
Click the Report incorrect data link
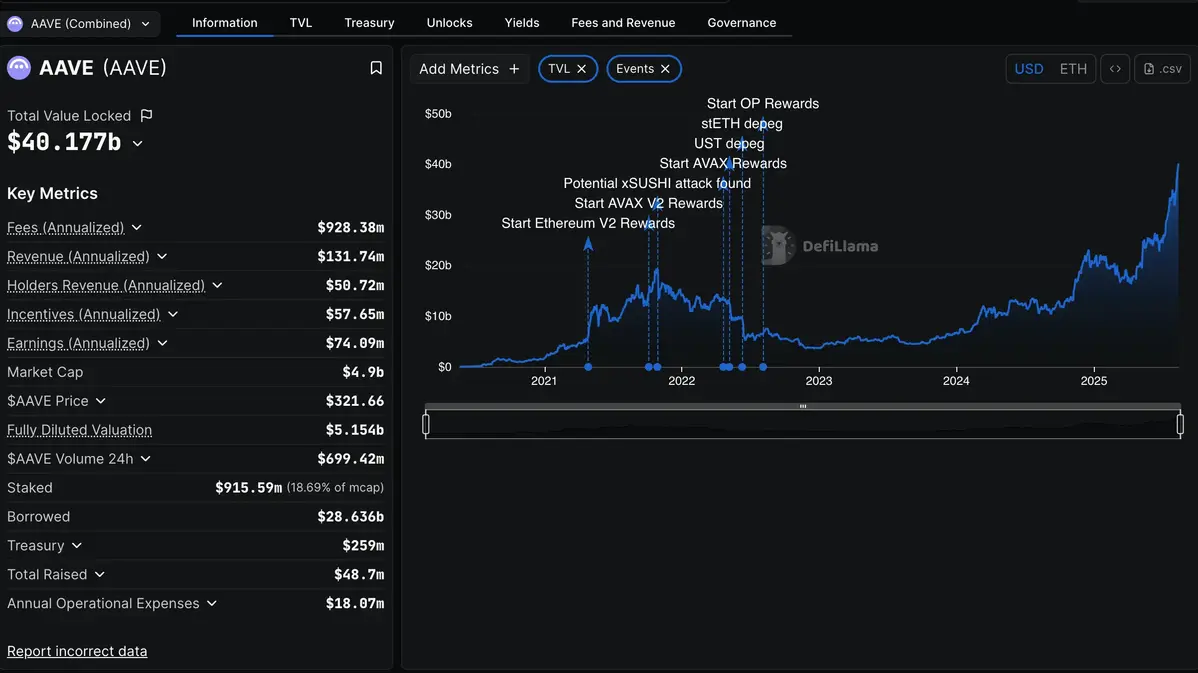(77, 651)
